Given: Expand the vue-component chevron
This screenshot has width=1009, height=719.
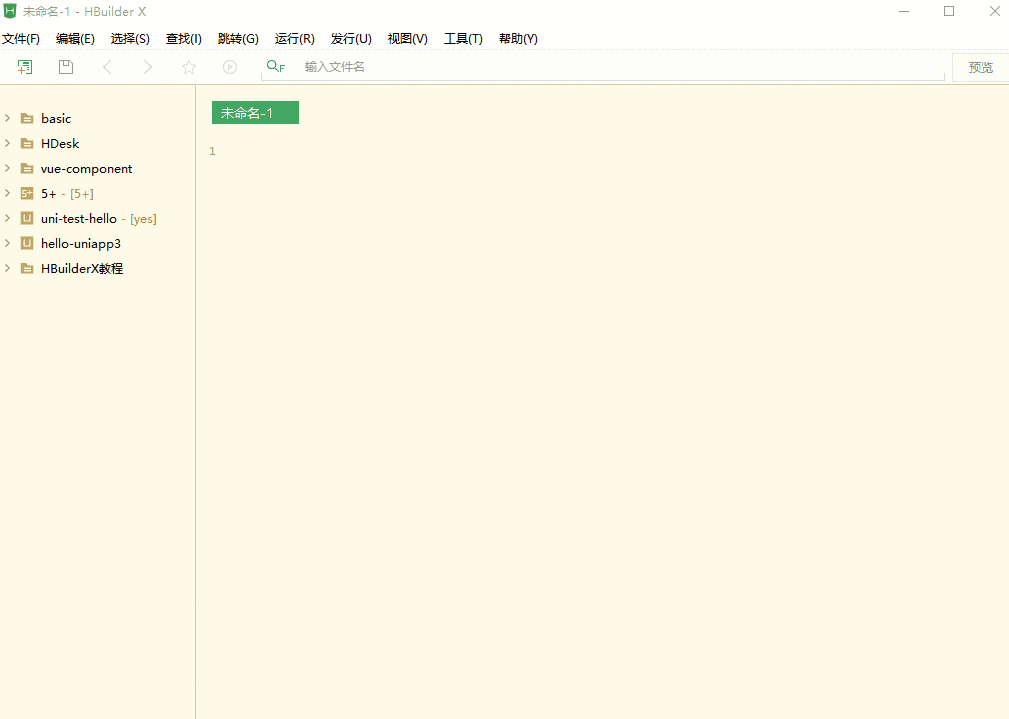Looking at the screenshot, I should [x=8, y=168].
